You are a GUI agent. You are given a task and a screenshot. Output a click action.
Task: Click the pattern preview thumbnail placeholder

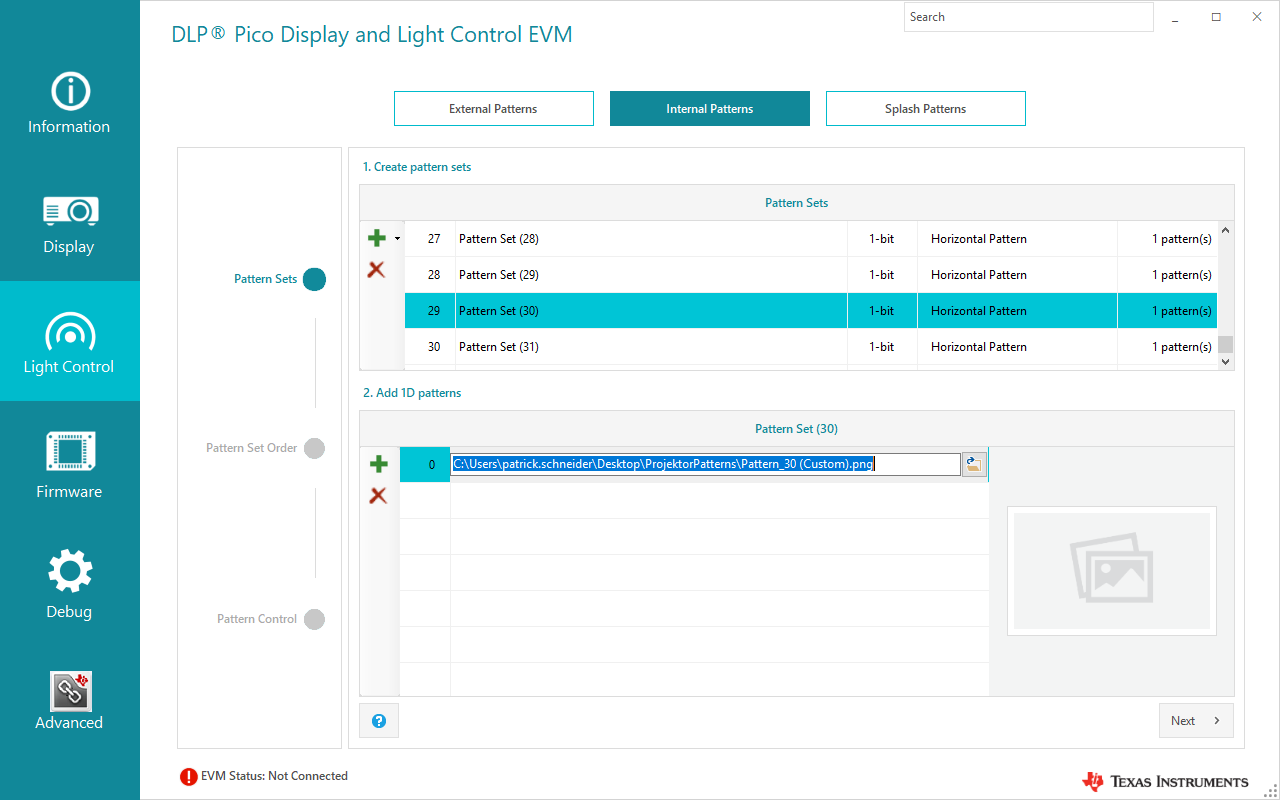tap(1112, 571)
